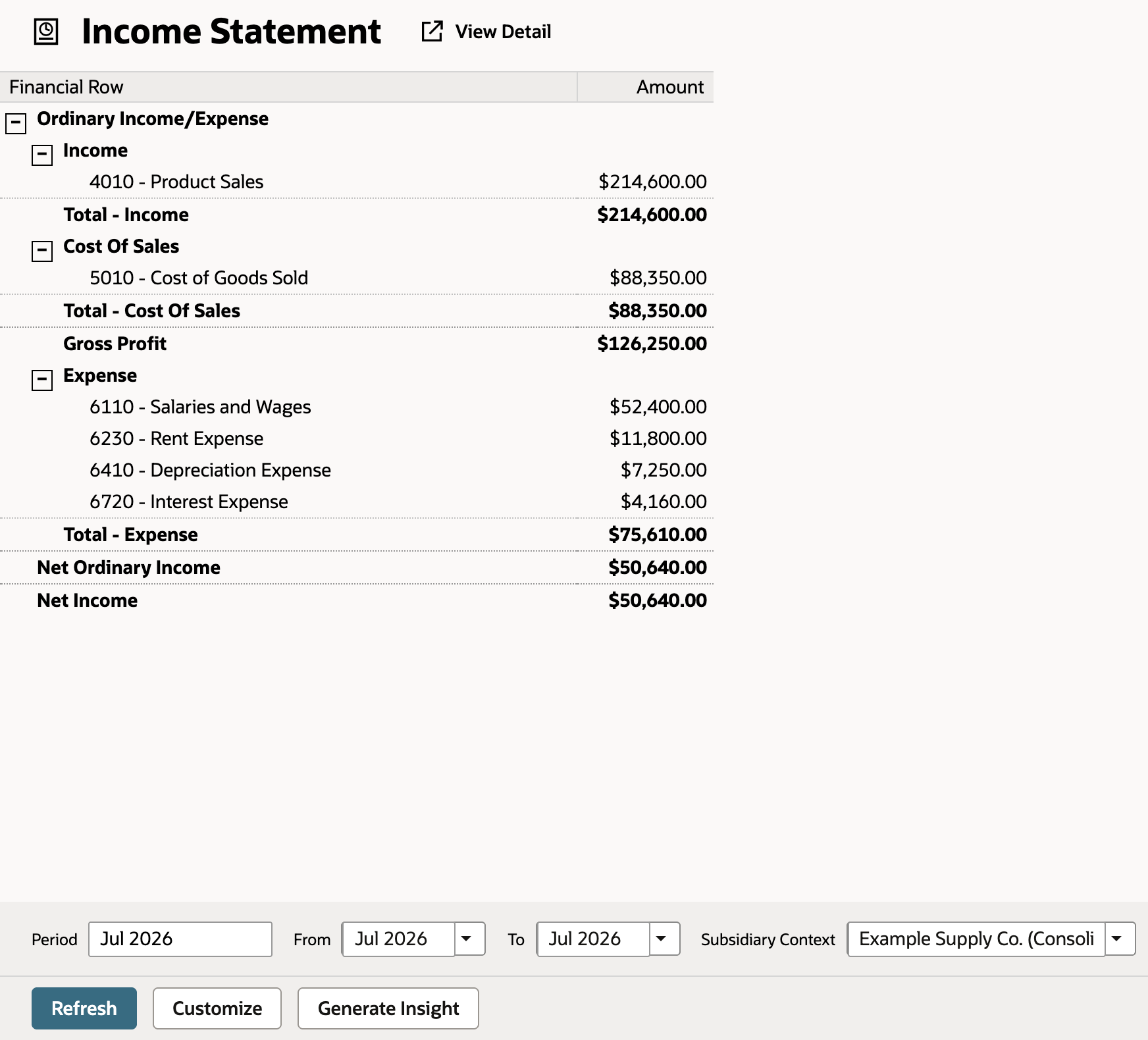Click the Refresh button

click(84, 1008)
